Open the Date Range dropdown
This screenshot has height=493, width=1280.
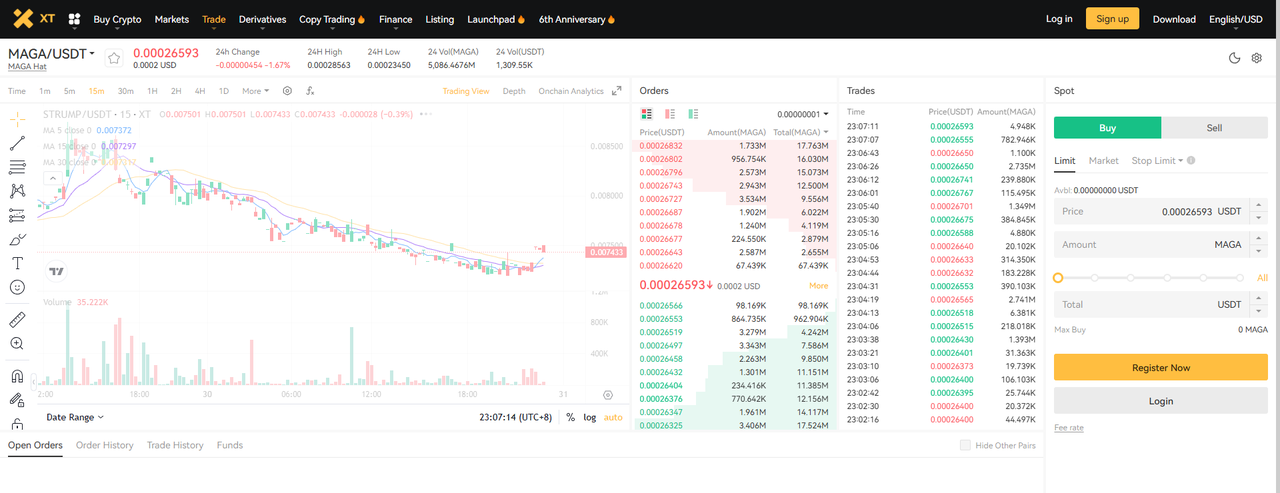75,417
